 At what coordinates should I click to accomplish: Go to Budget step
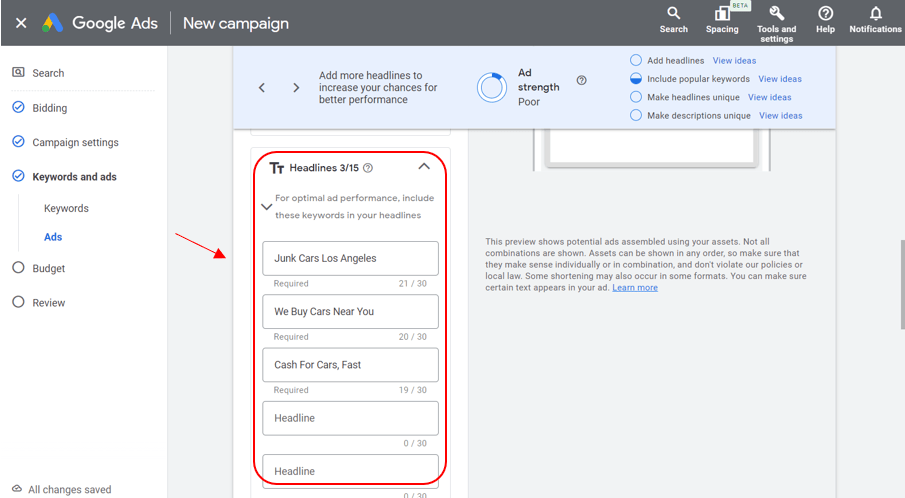point(48,268)
